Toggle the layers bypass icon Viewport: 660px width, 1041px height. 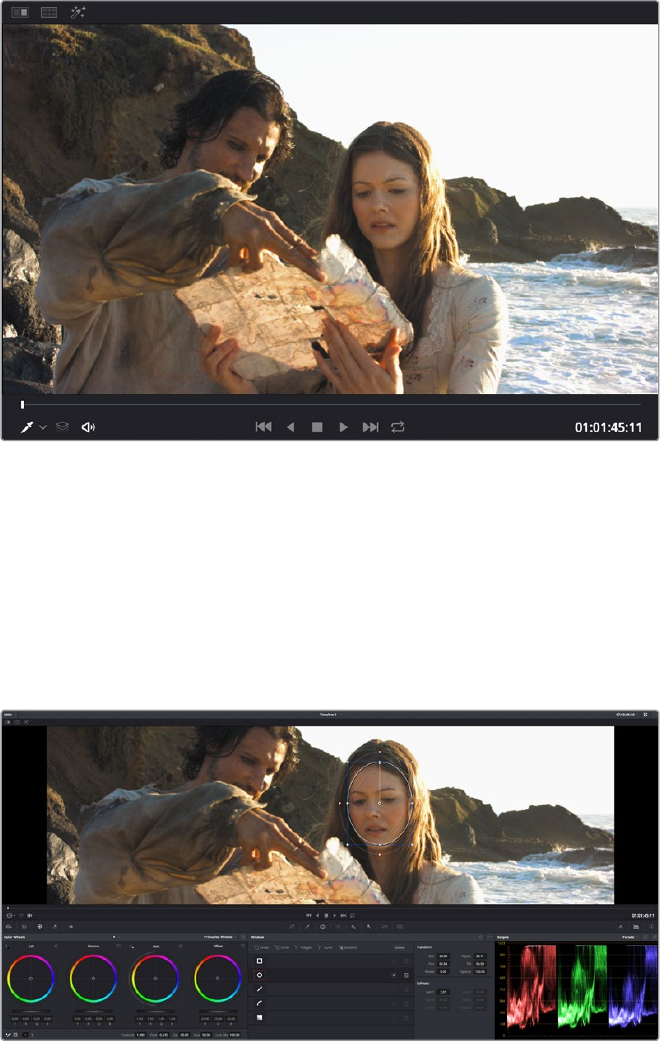[x=62, y=427]
